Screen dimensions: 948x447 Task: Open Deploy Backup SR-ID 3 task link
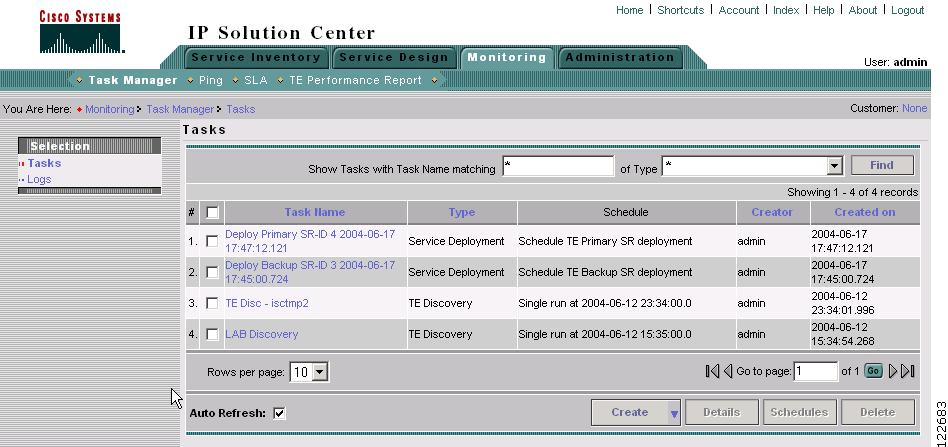point(310,272)
